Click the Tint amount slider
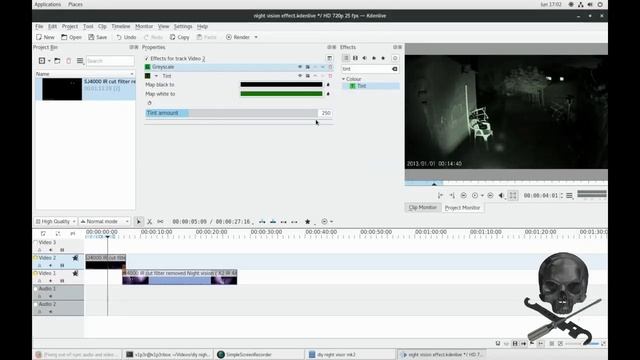 pos(232,113)
